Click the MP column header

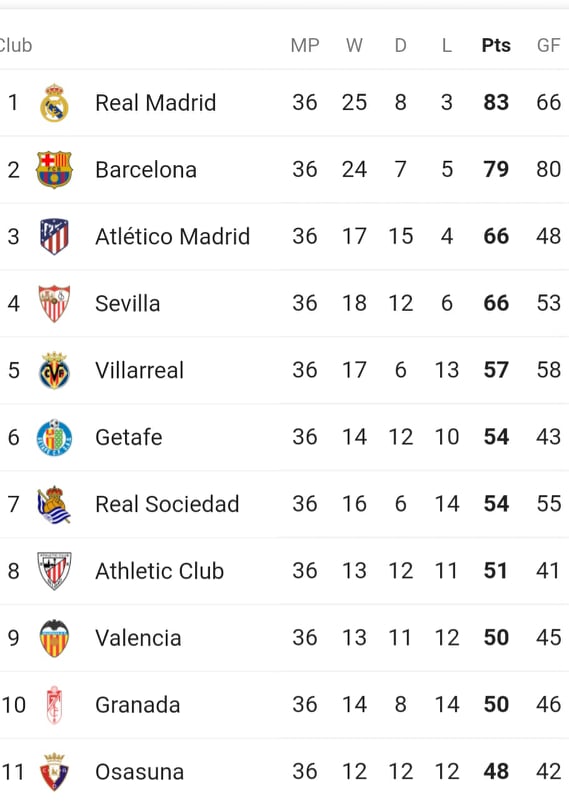305,45
